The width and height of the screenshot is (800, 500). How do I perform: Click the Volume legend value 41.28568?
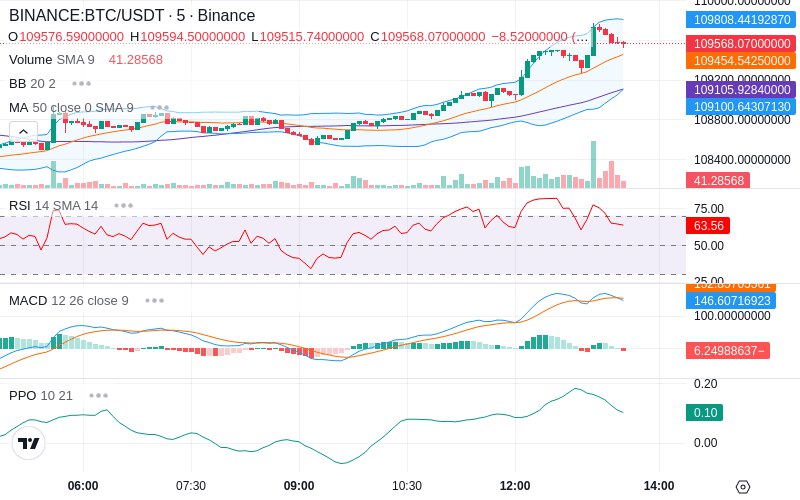pyautogui.click(x=136, y=60)
